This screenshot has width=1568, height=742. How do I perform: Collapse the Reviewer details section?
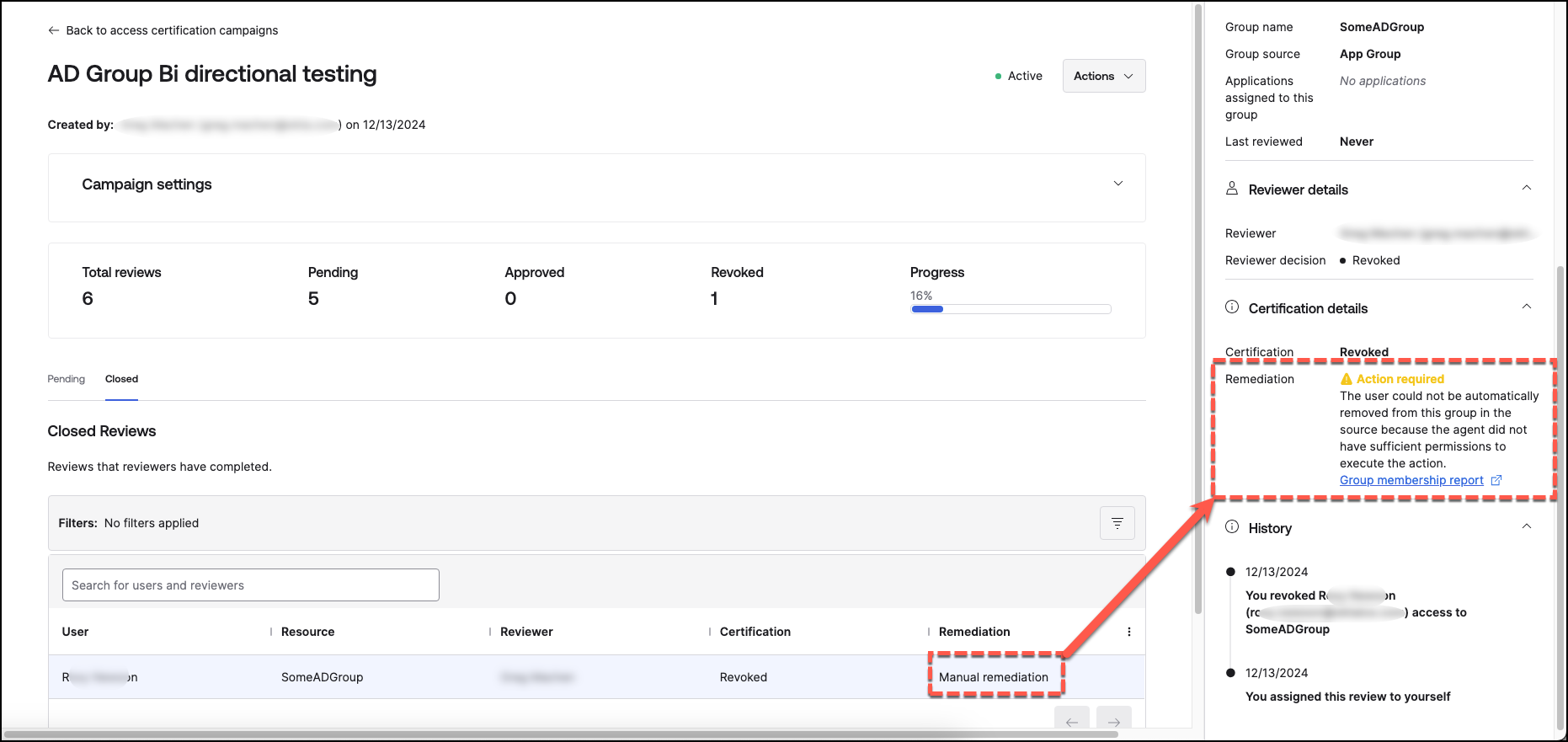(x=1526, y=188)
